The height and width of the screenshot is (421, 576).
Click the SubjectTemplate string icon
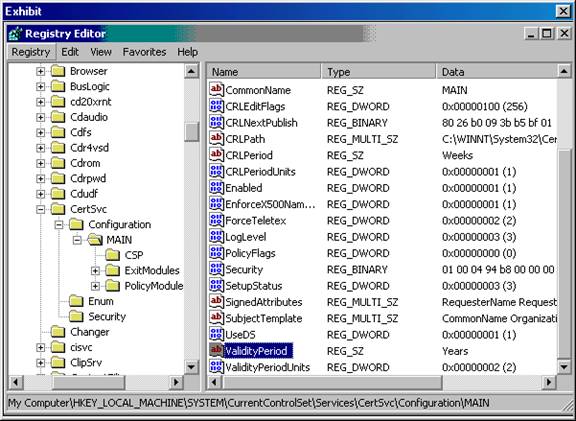(x=216, y=318)
